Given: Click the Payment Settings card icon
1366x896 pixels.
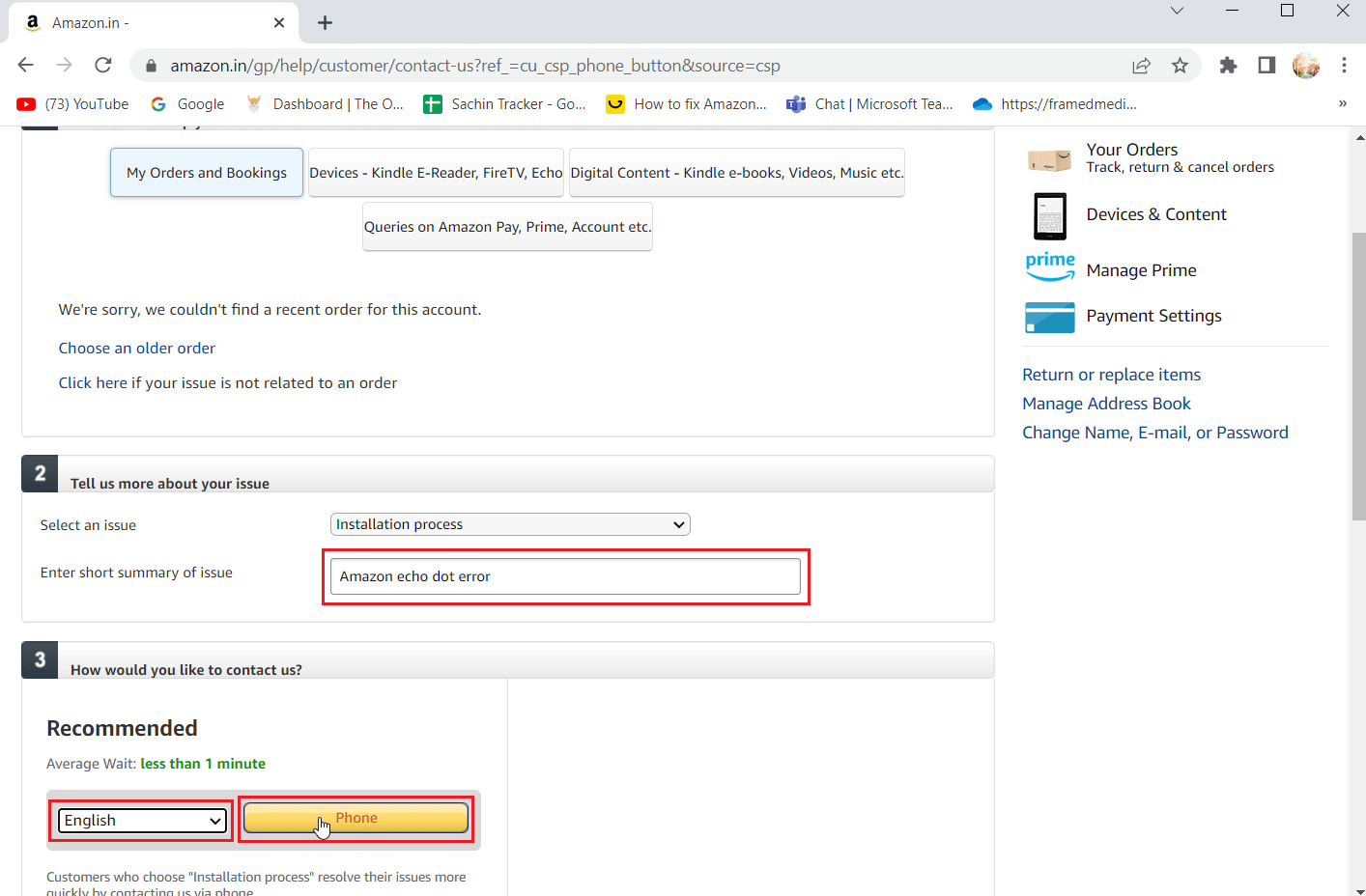Looking at the screenshot, I should point(1049,317).
